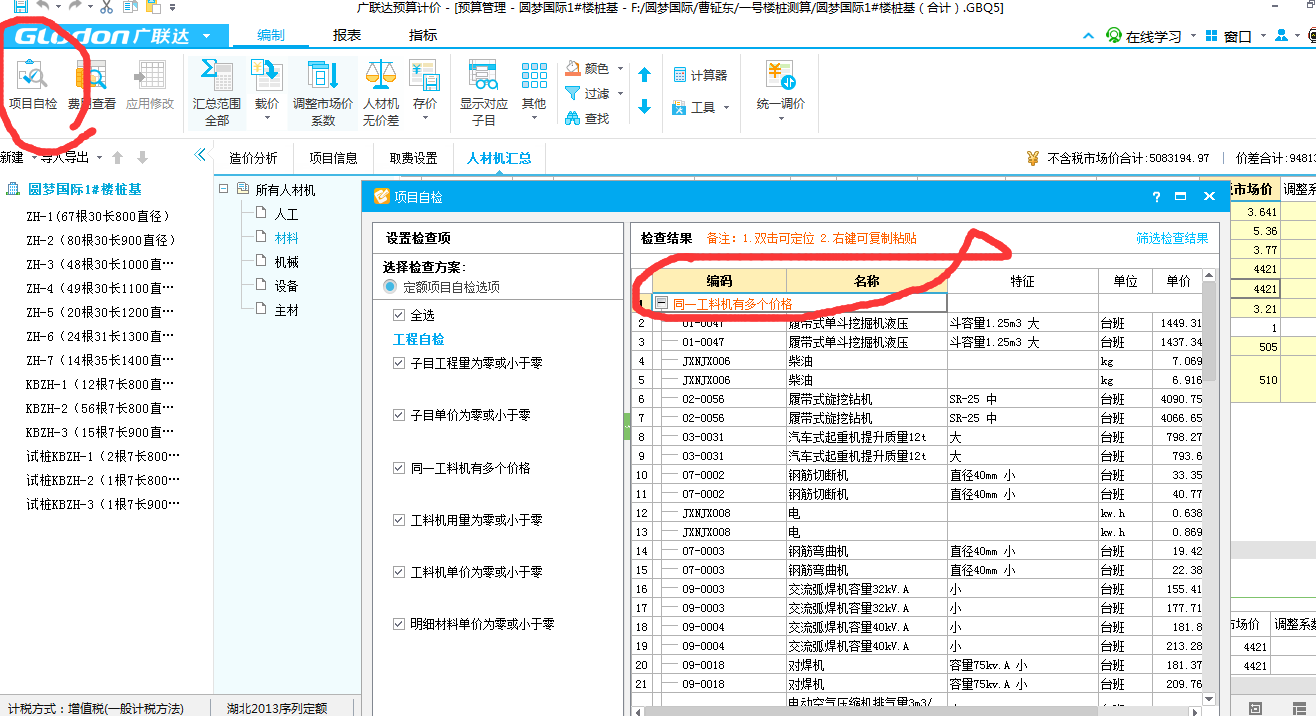
Task: Select 圆梦国际1#楼桩基 project root
Action: tap(84, 189)
